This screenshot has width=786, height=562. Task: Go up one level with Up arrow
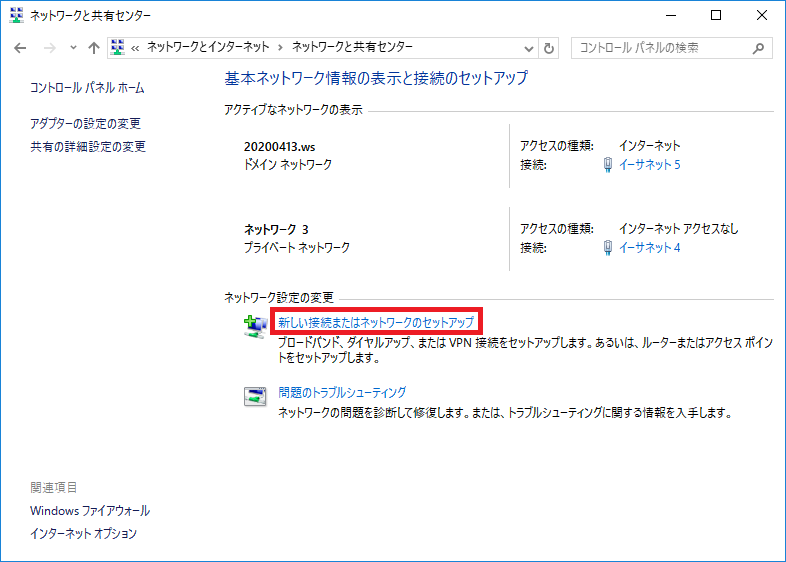tap(94, 48)
